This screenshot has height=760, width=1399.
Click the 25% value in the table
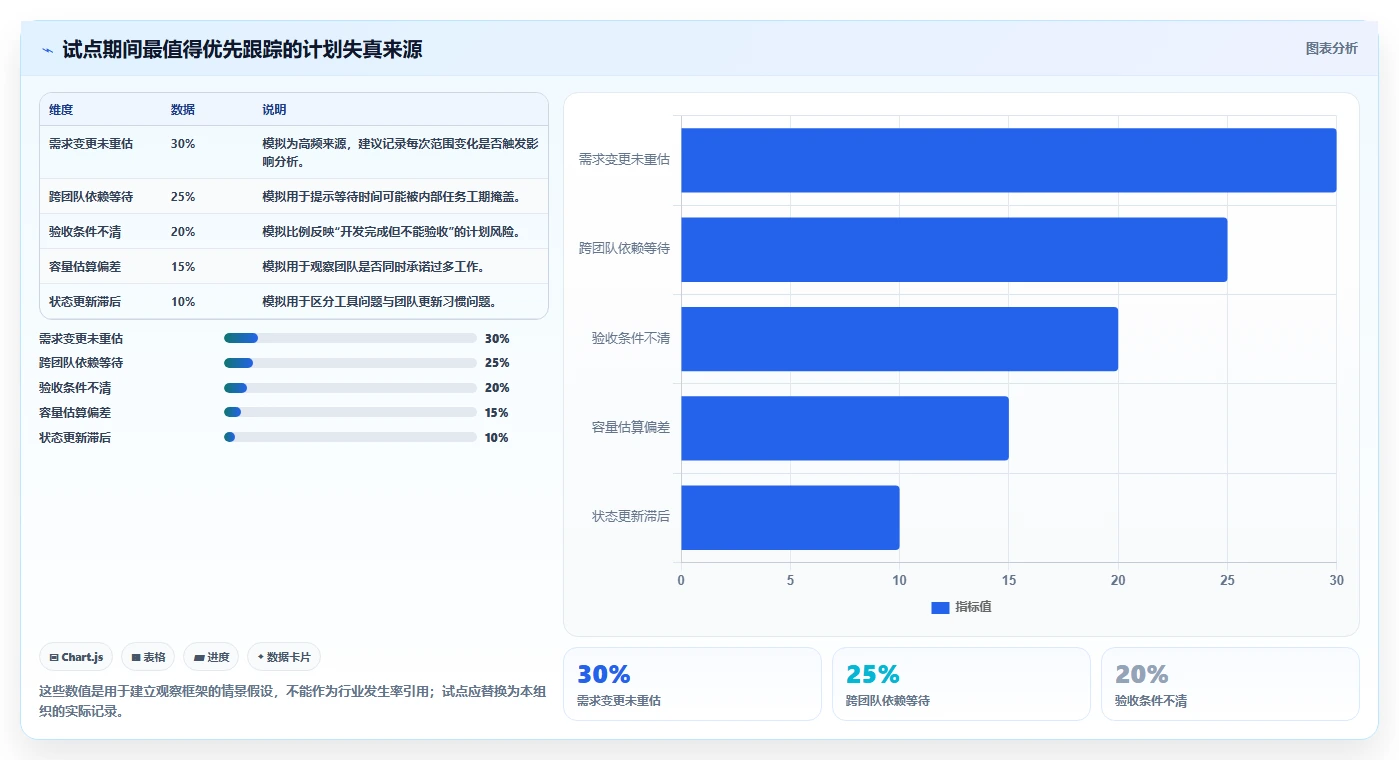coord(183,197)
